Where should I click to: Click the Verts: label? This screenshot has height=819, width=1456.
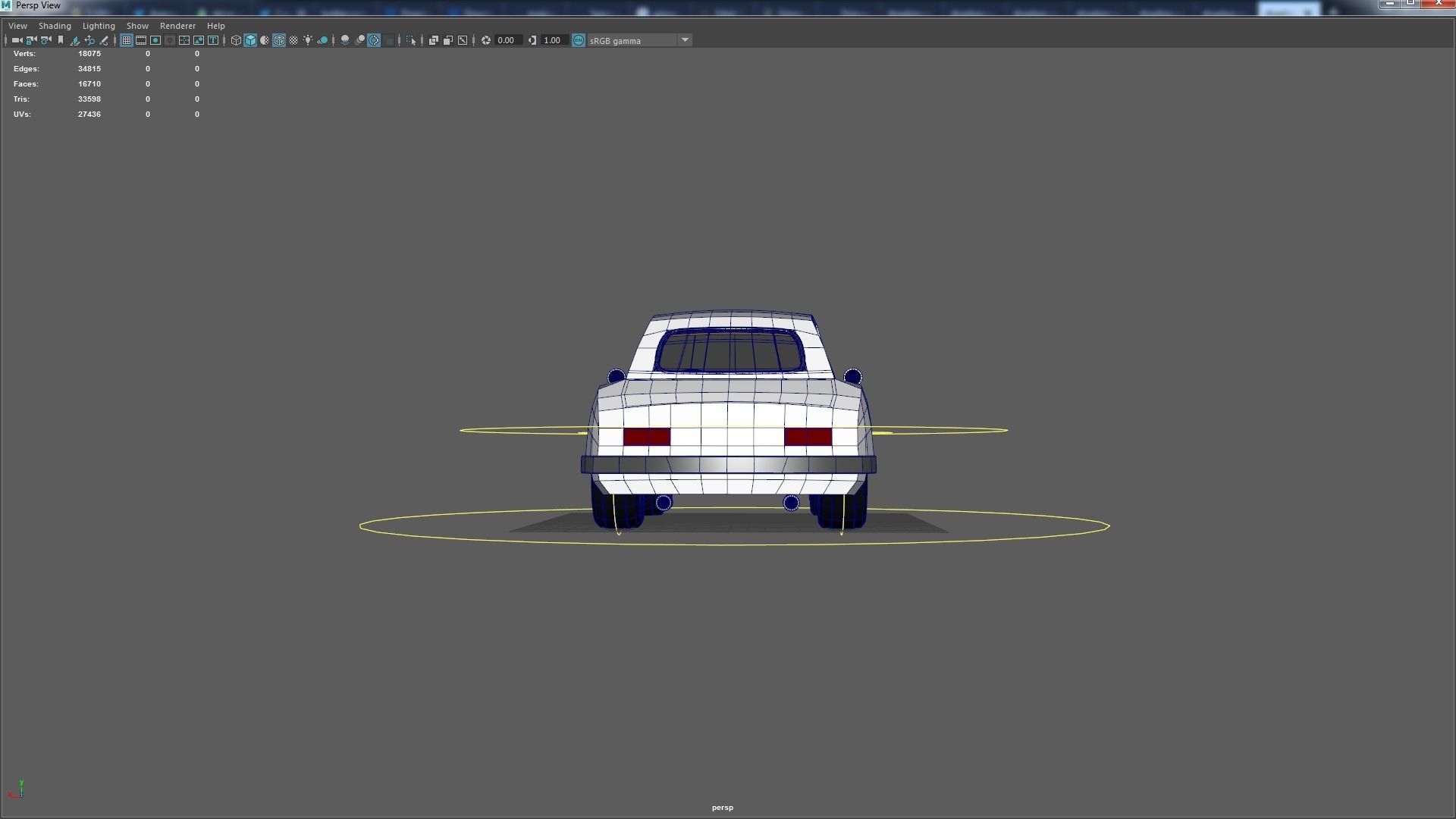24,54
